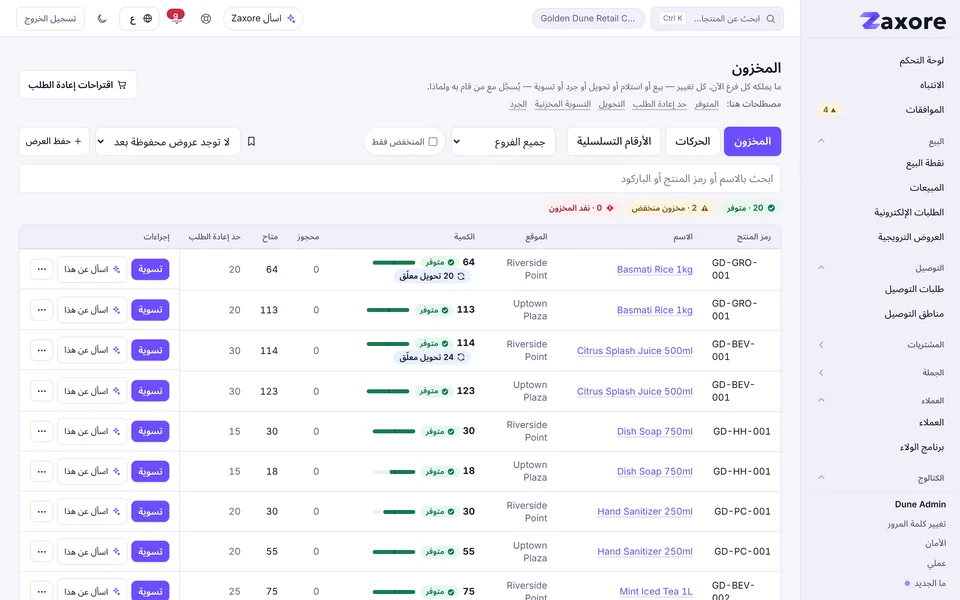Expand the purchases section in sidebar

821,345
